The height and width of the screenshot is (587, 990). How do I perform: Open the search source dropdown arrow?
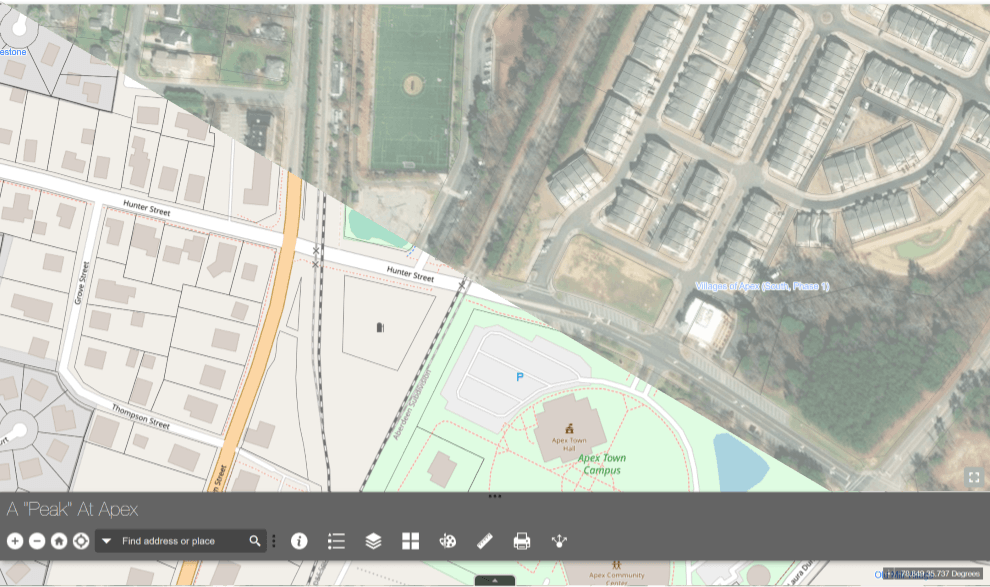107,541
